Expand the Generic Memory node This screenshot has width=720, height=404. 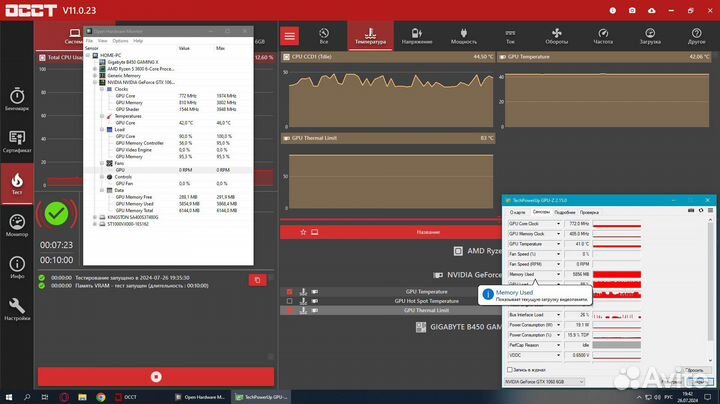pyautogui.click(x=95, y=76)
